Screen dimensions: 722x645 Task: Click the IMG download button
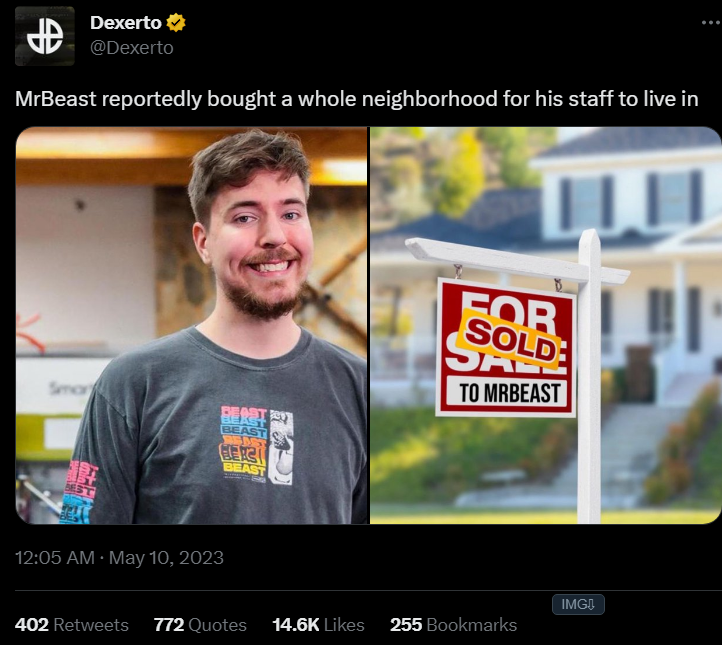pyautogui.click(x=578, y=604)
